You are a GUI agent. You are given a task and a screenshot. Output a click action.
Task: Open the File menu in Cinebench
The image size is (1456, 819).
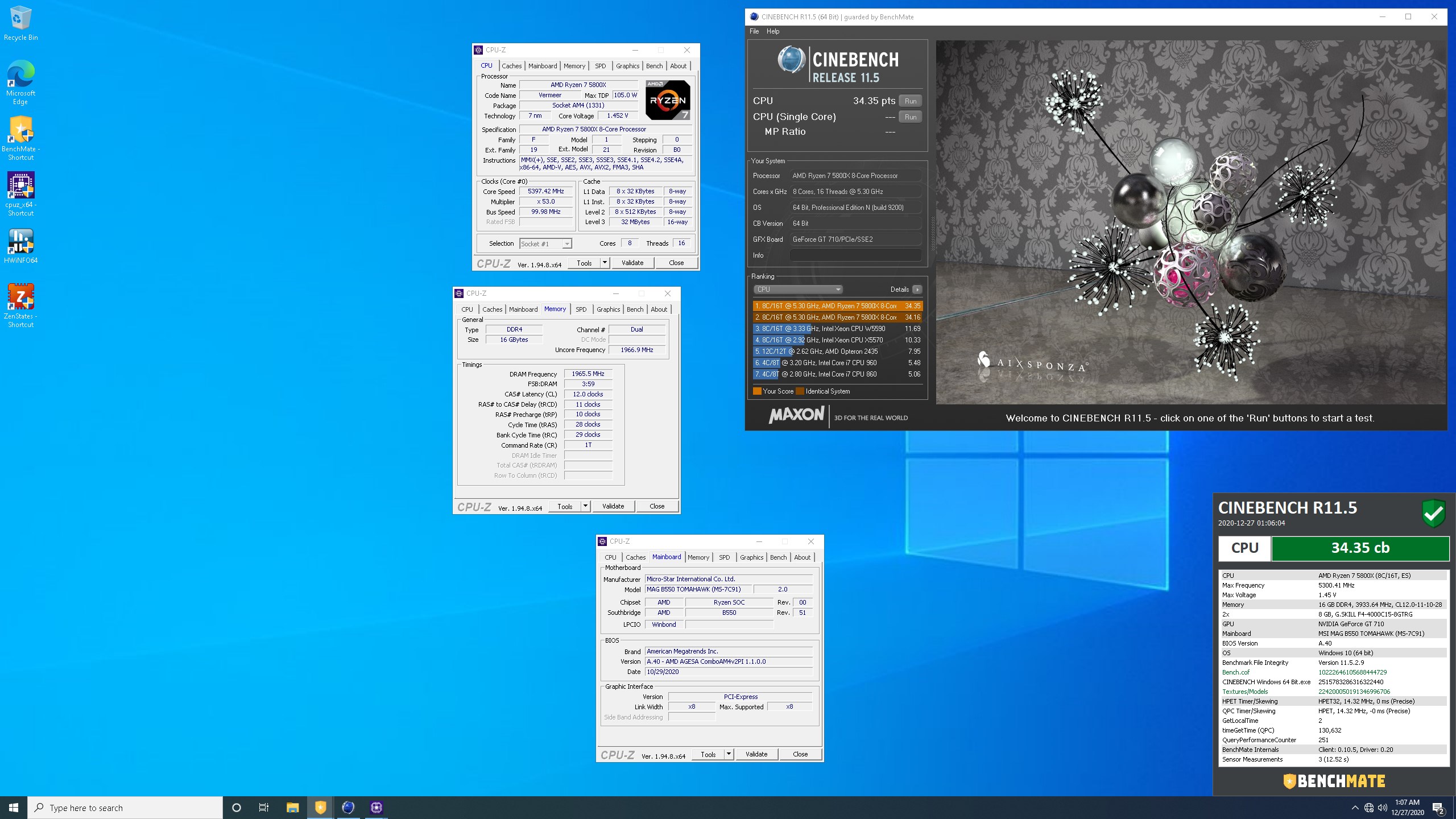pos(754,31)
